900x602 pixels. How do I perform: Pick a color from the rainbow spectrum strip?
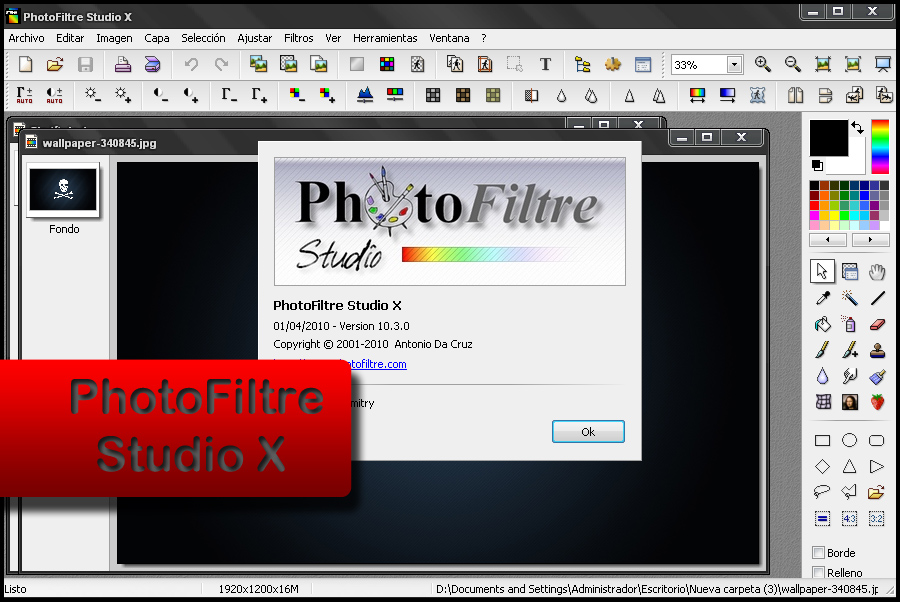pyautogui.click(x=880, y=146)
